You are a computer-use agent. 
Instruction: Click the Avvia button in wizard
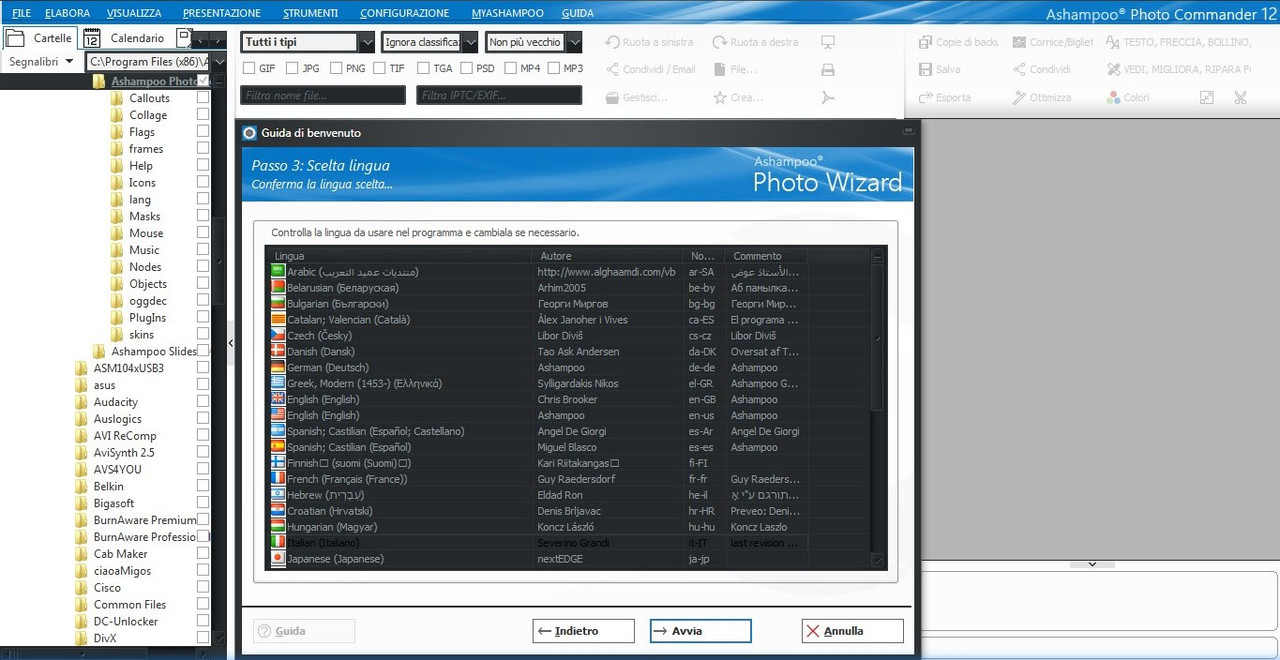[x=700, y=631]
